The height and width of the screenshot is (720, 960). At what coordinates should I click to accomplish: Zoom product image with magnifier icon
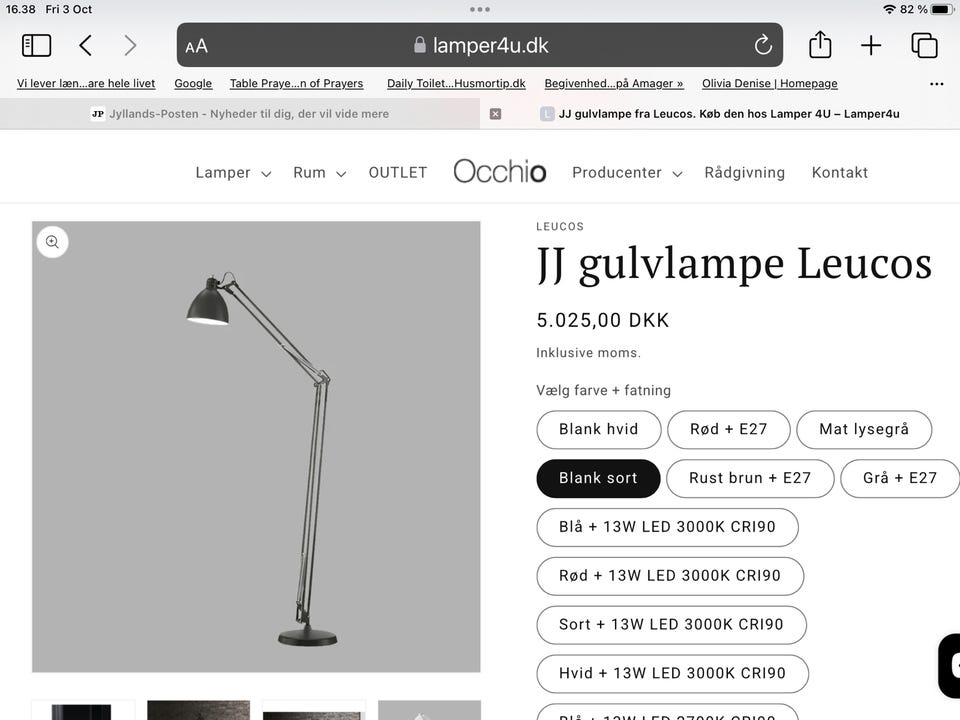[53, 242]
